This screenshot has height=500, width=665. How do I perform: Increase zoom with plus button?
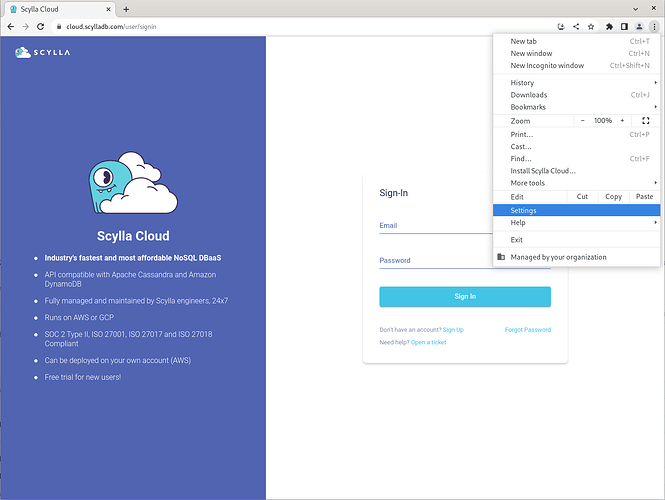coord(622,121)
